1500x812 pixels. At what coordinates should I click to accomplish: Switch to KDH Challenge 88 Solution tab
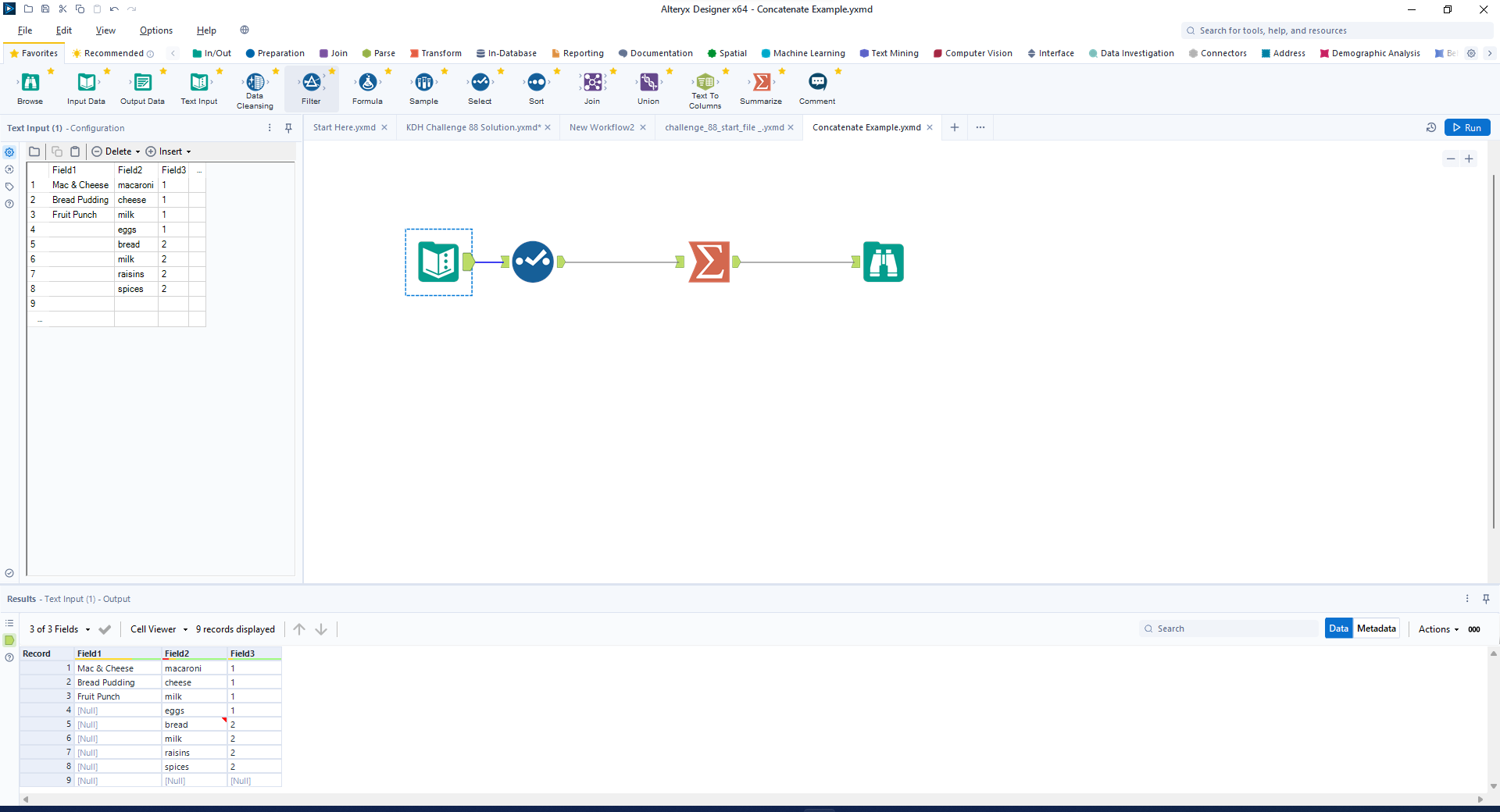click(x=473, y=128)
